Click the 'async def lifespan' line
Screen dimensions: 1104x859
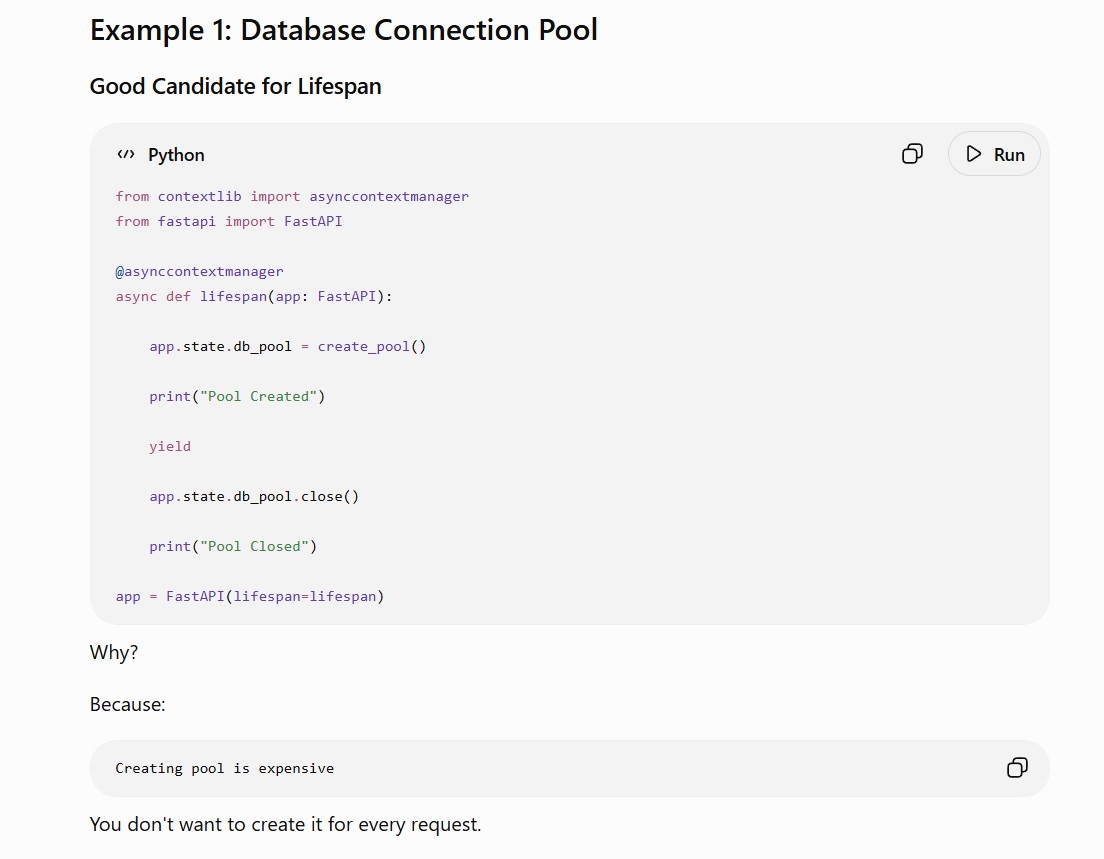[x=253, y=296]
